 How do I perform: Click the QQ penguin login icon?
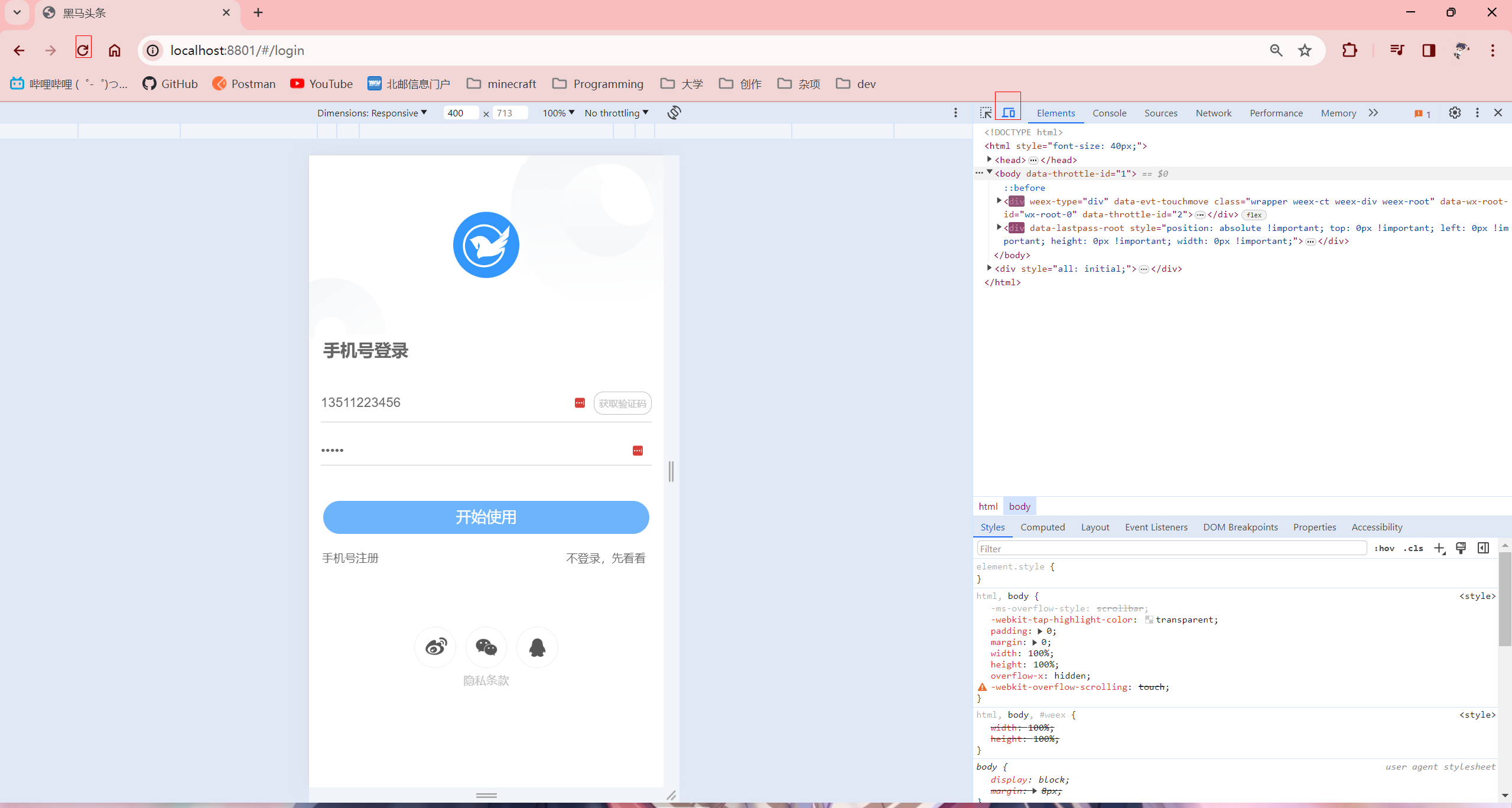tap(536, 647)
